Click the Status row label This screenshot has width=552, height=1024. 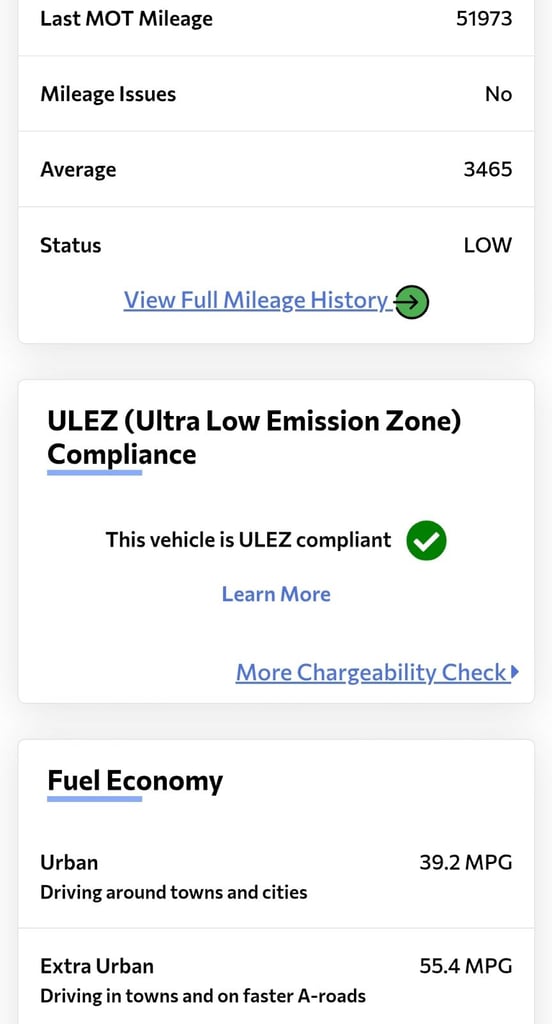point(71,246)
